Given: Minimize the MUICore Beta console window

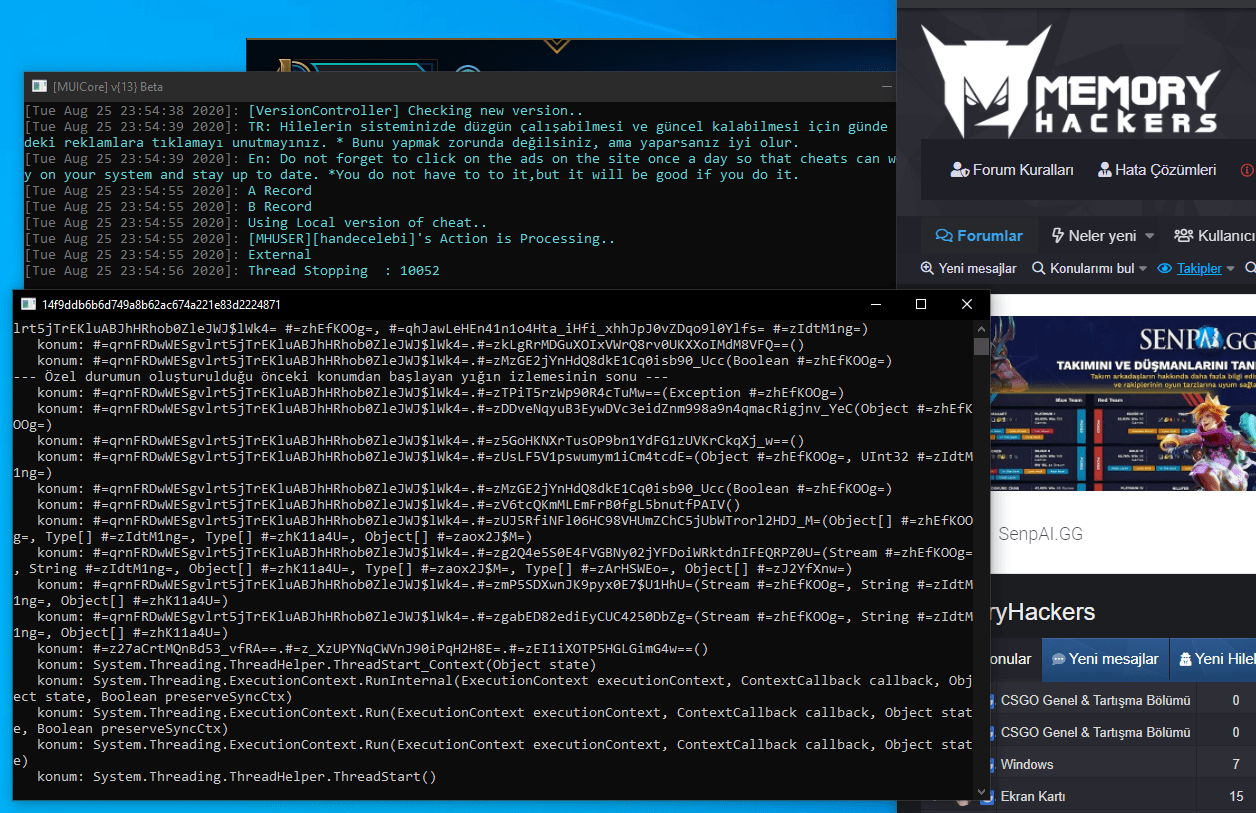Looking at the screenshot, I should point(886,86).
